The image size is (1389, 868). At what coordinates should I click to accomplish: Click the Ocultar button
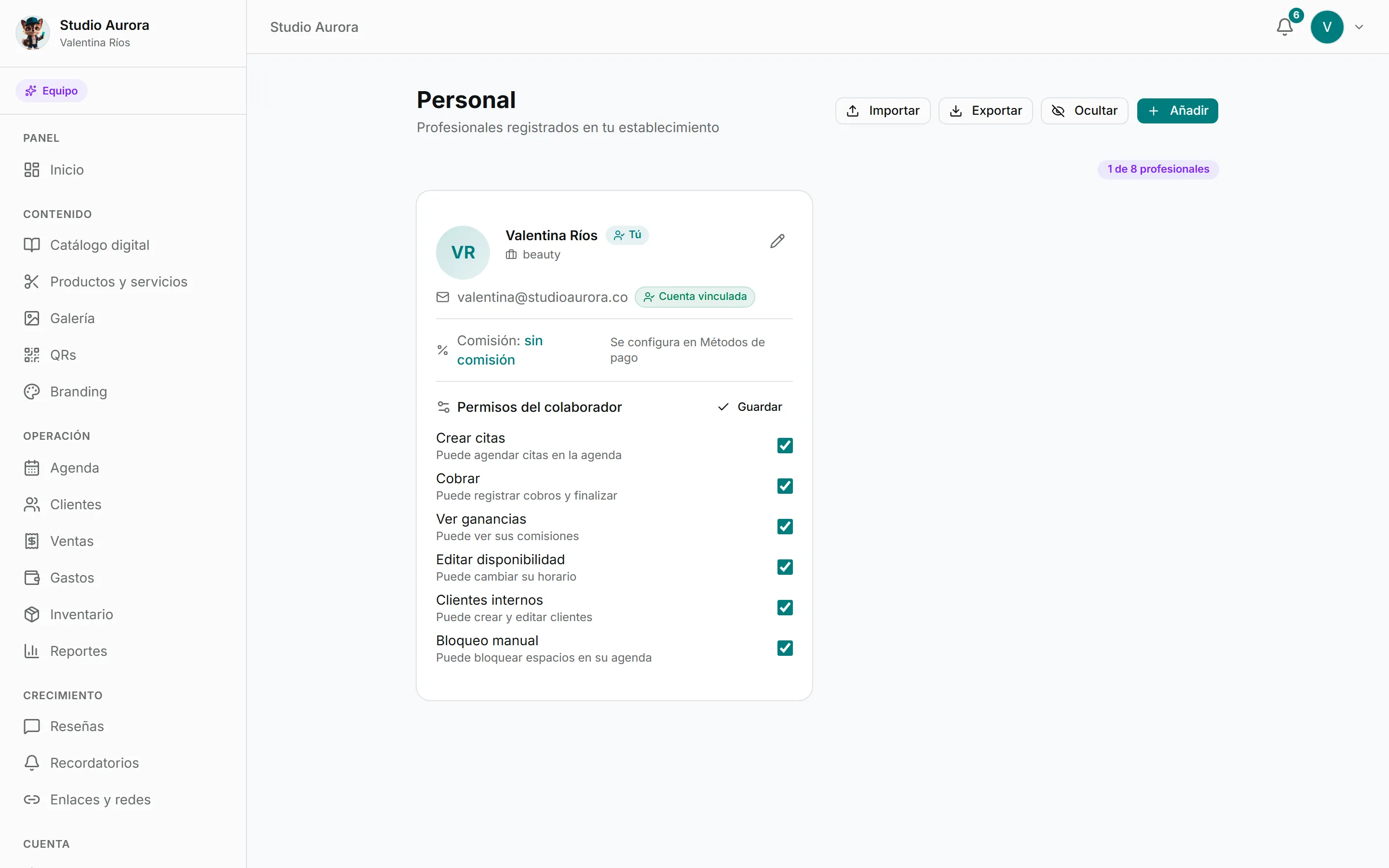tap(1084, 111)
